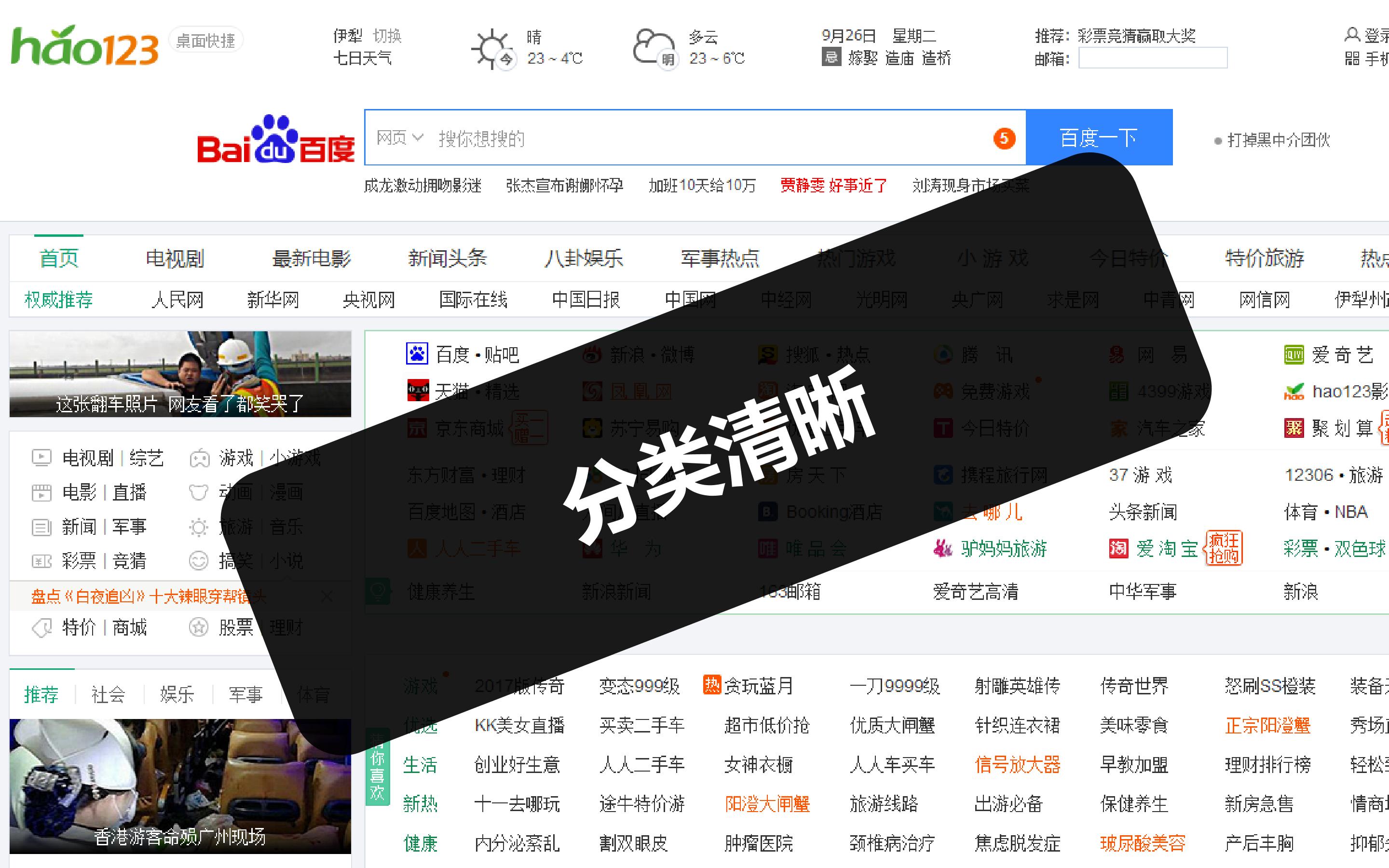Viewport: 1389px width, 868px height.
Task: Click the tag icon beside 特价 | 商城
Action: (41, 627)
